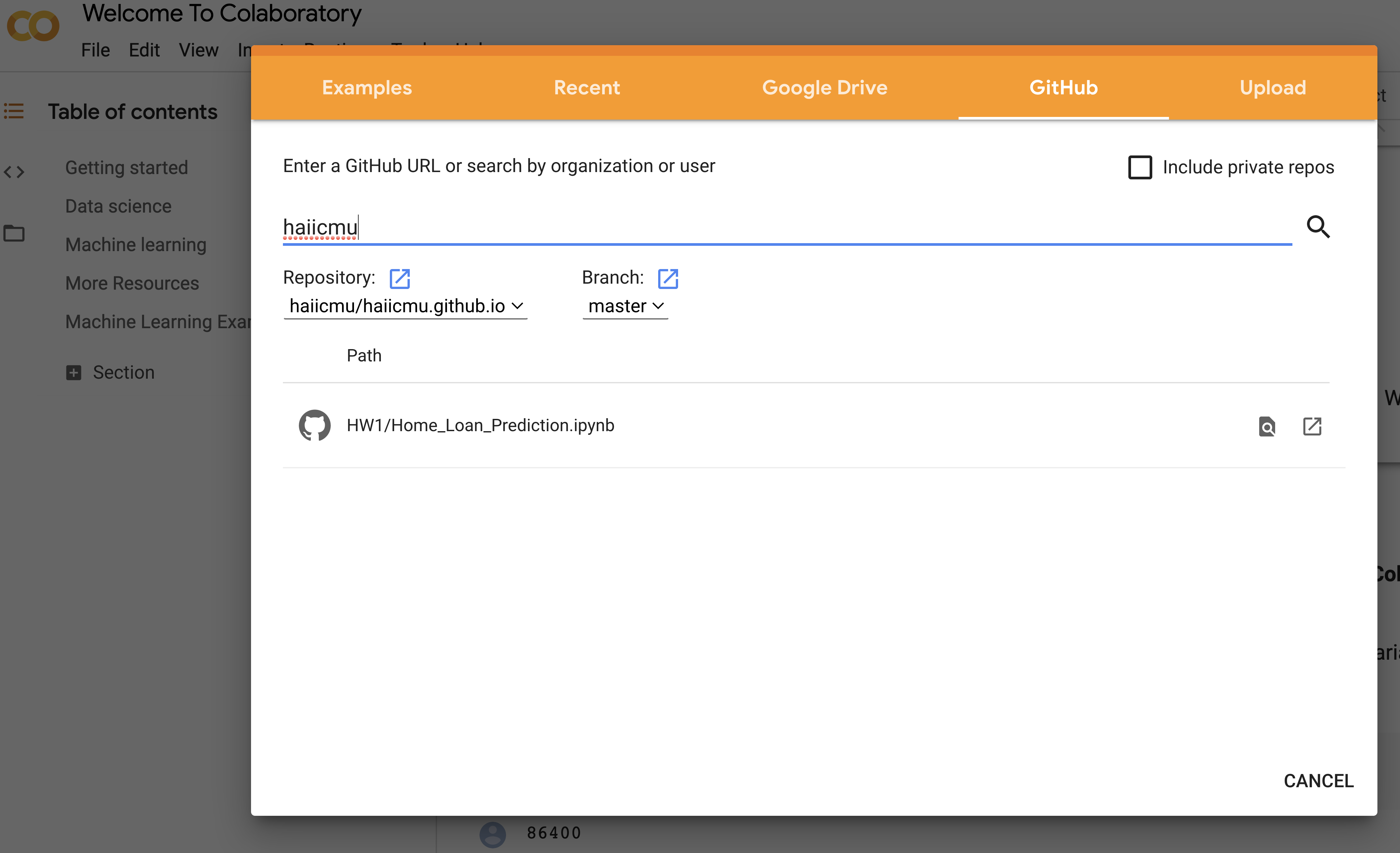The width and height of the screenshot is (1400, 853).
Task: Switch to the Google Drive tab
Action: click(825, 87)
